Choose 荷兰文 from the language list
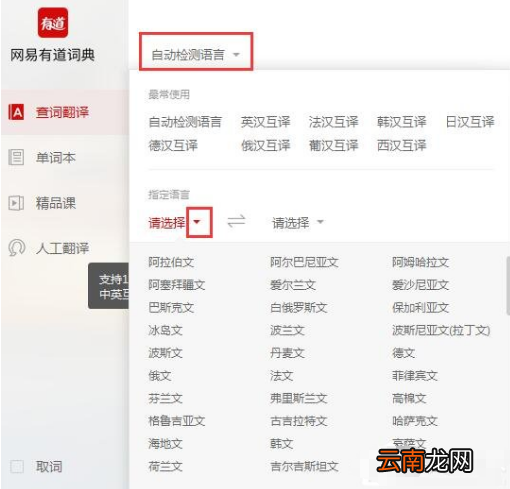The width and height of the screenshot is (510, 489). click(x=165, y=466)
